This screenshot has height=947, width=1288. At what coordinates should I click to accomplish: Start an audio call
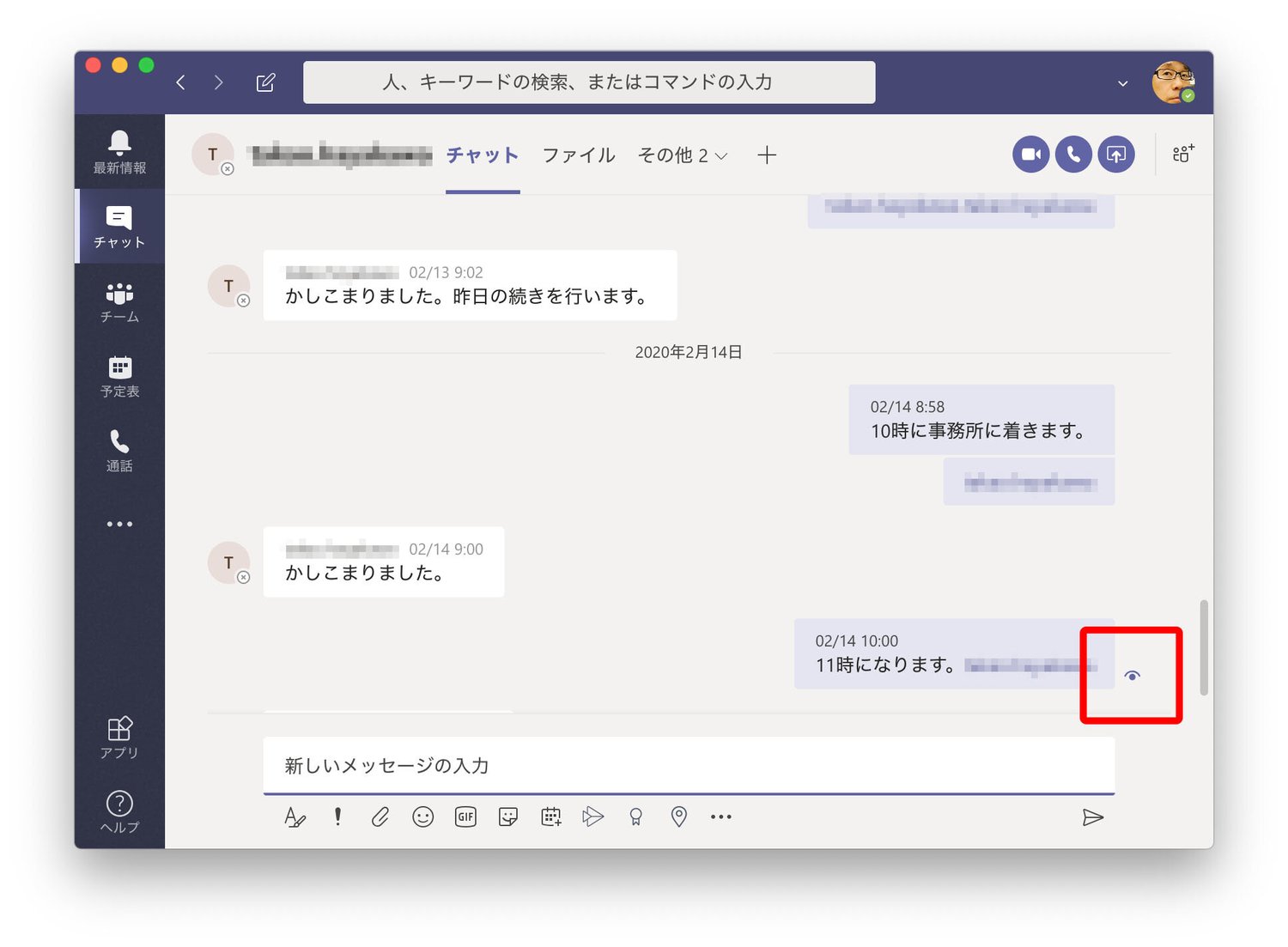click(1073, 155)
